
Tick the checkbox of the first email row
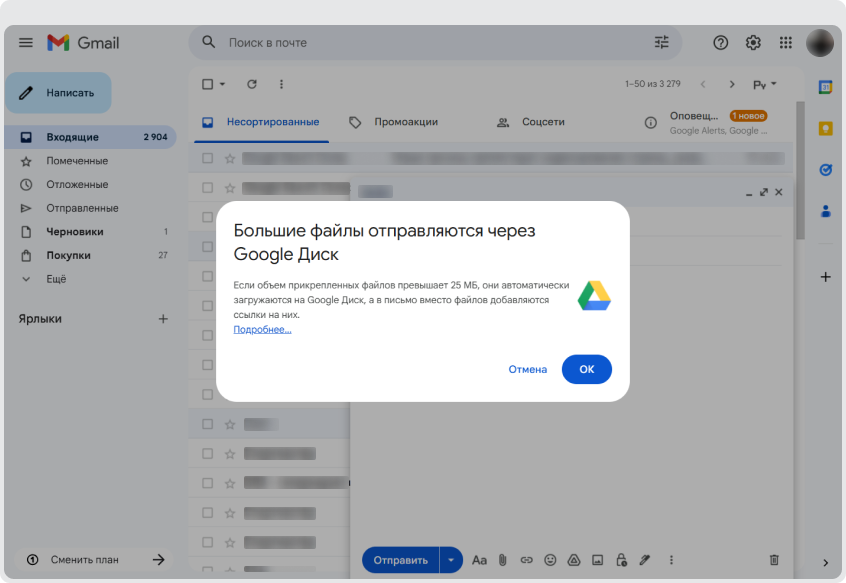[207, 158]
